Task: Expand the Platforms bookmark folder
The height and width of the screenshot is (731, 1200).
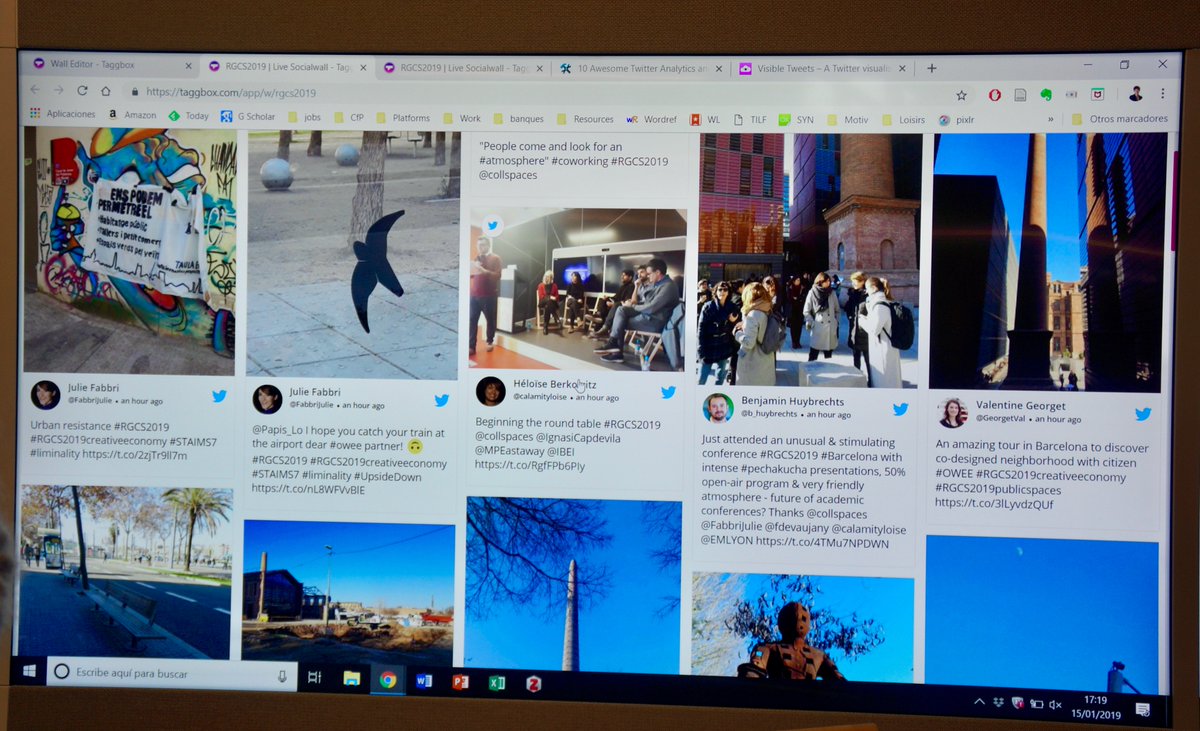Action: pos(402,118)
